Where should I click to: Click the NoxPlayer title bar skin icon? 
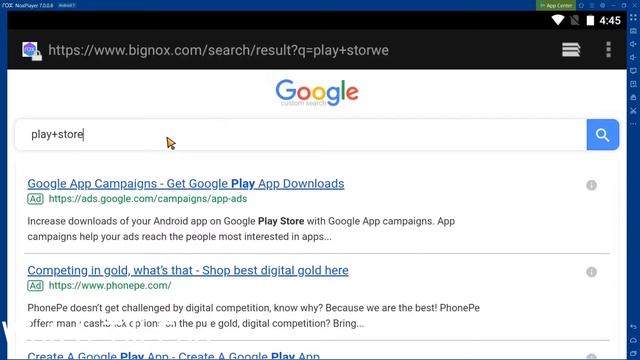pos(581,5)
